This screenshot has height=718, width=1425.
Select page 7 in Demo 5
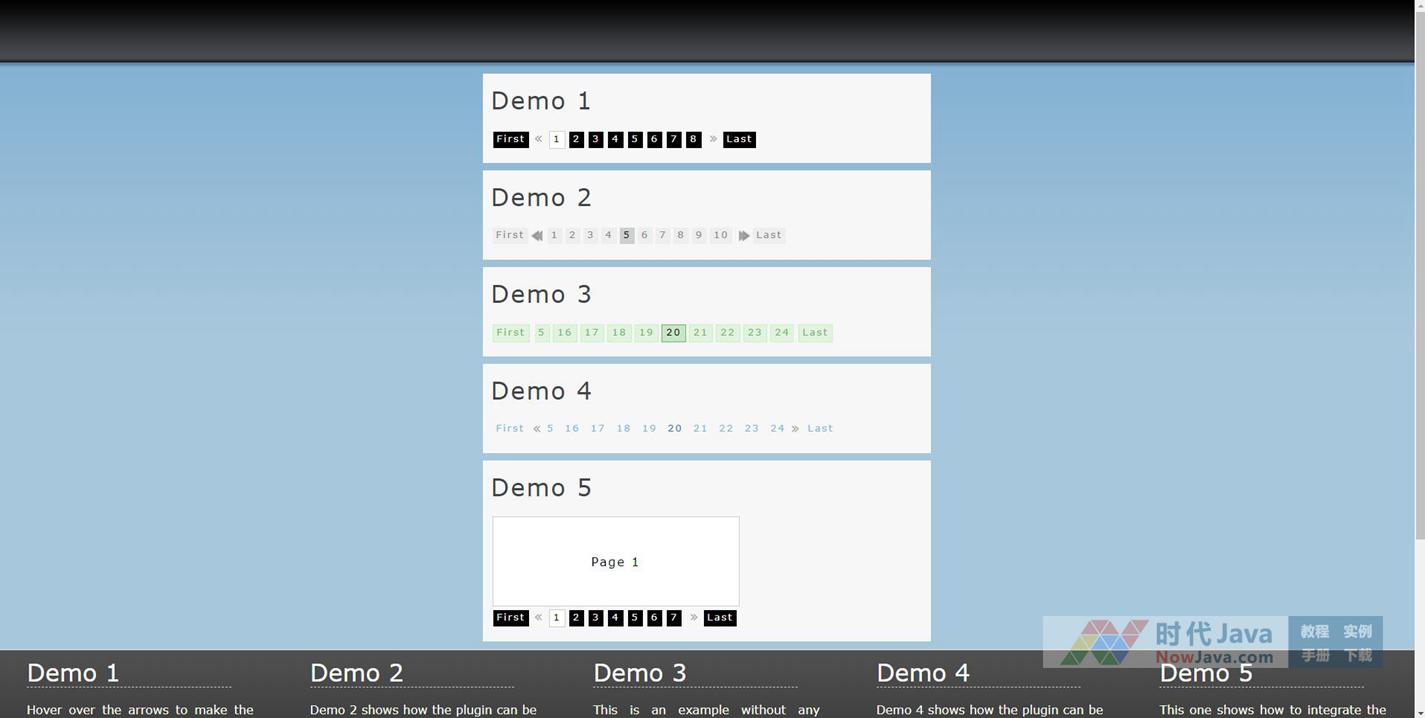[x=674, y=618]
